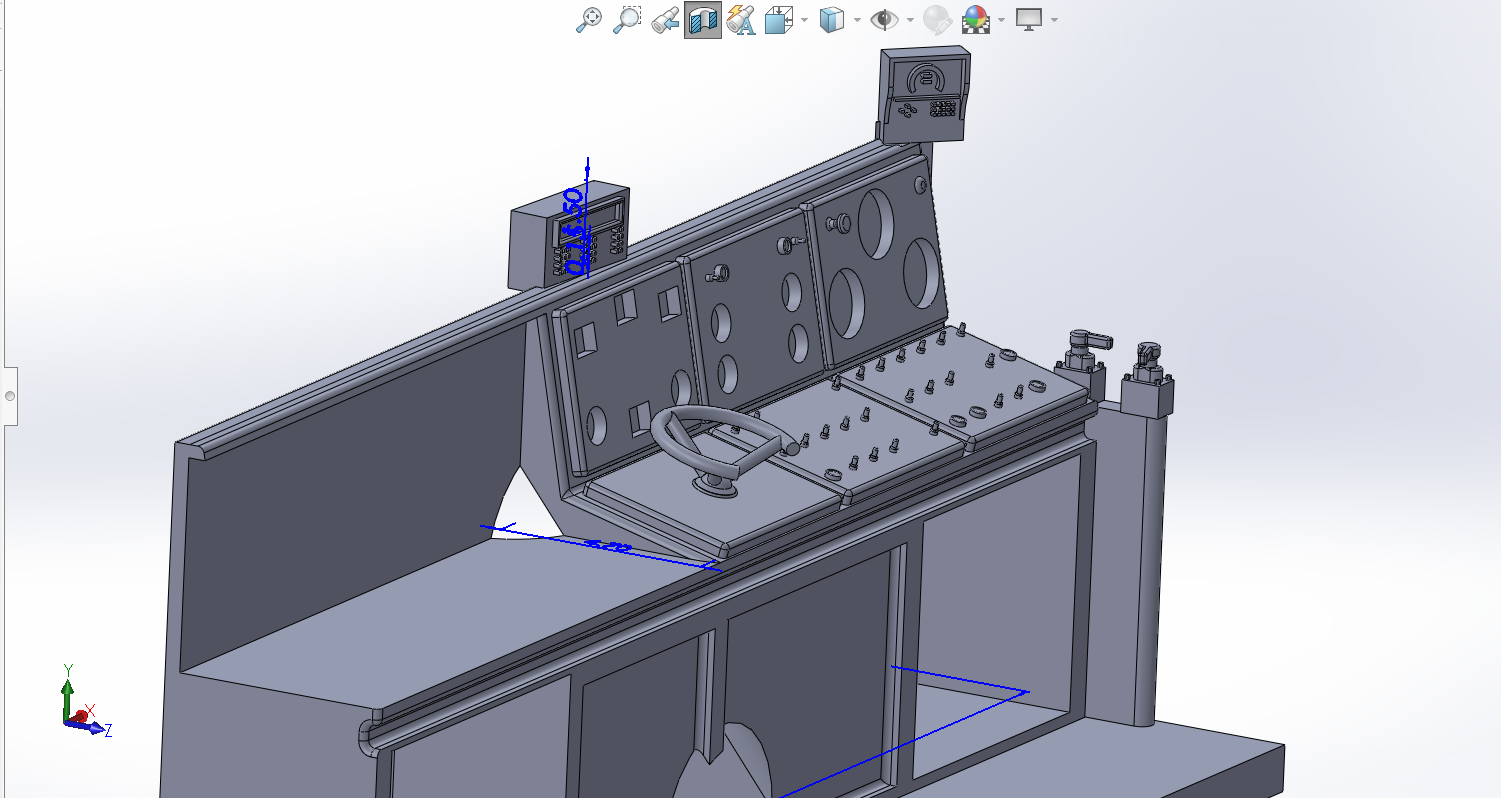
Task: Open Dynamic Annotation Views tool
Action: pos(741,19)
